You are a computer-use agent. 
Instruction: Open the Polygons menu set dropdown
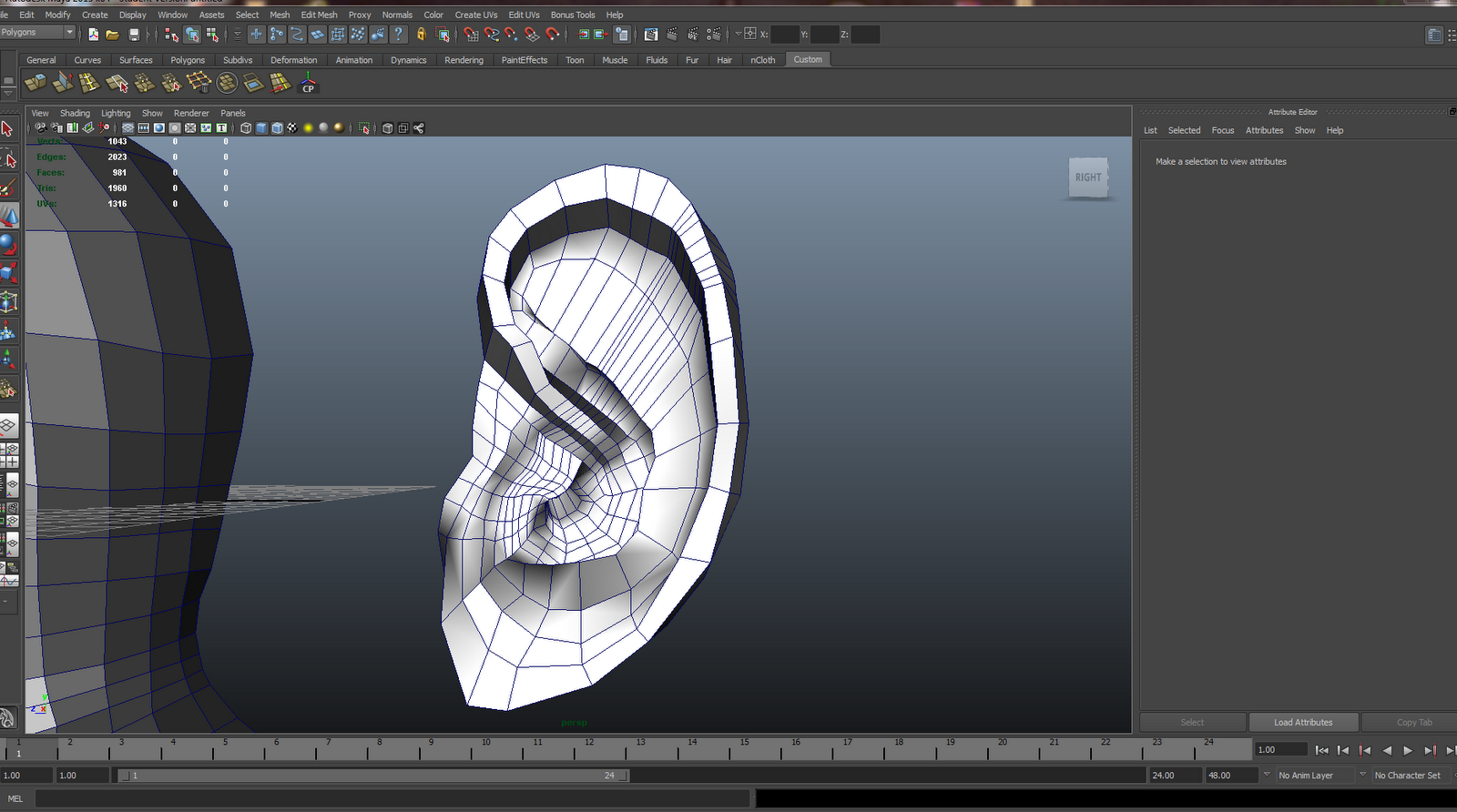click(x=69, y=32)
